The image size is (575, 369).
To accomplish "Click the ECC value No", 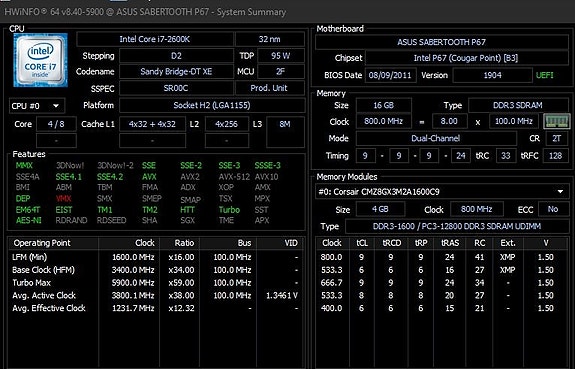I will point(553,209).
